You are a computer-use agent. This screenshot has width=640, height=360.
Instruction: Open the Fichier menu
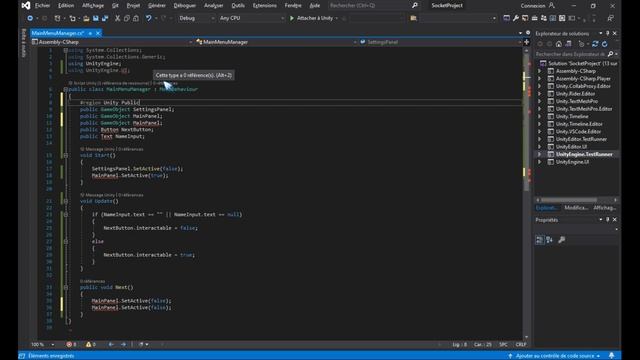pyautogui.click(x=42, y=5)
